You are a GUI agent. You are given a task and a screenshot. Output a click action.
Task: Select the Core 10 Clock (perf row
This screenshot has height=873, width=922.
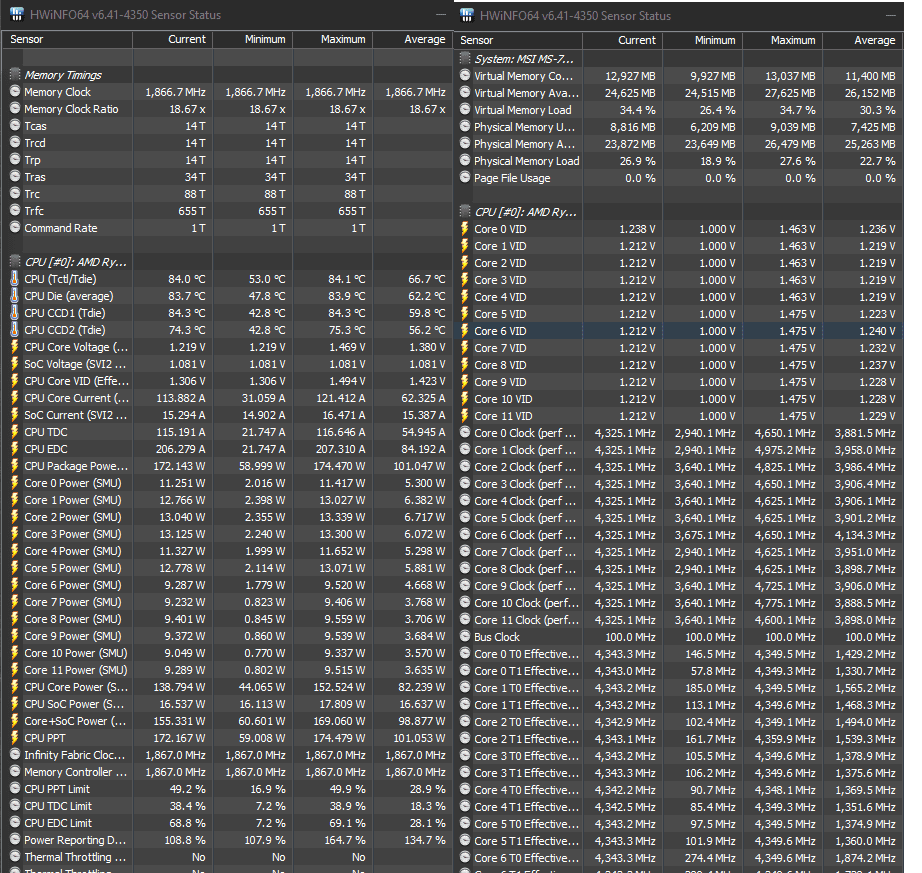click(679, 603)
